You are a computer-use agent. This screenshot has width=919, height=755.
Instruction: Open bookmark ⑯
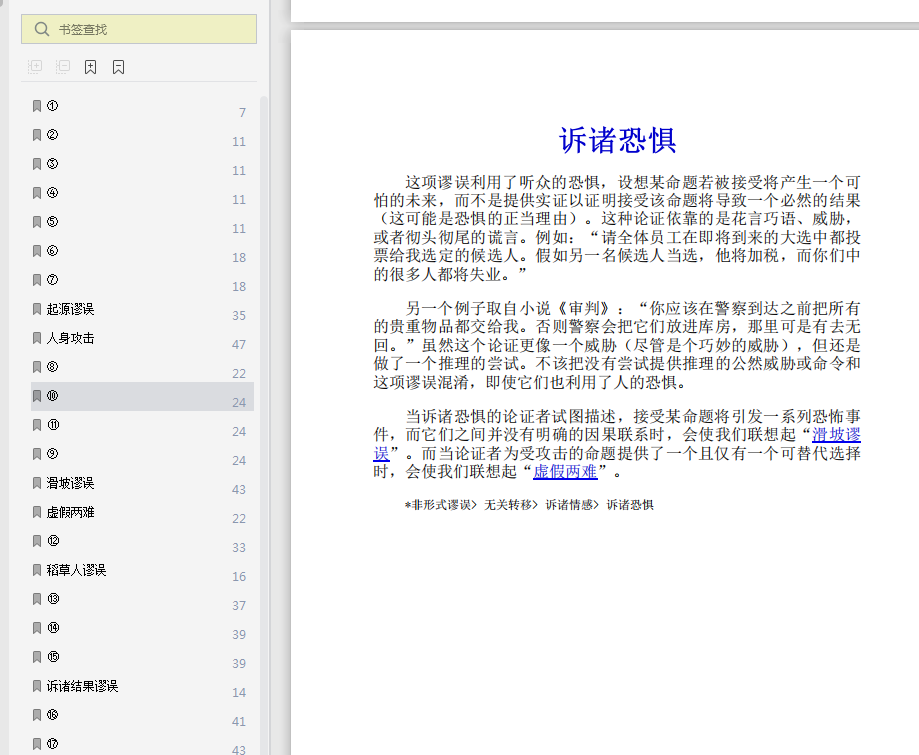142,716
